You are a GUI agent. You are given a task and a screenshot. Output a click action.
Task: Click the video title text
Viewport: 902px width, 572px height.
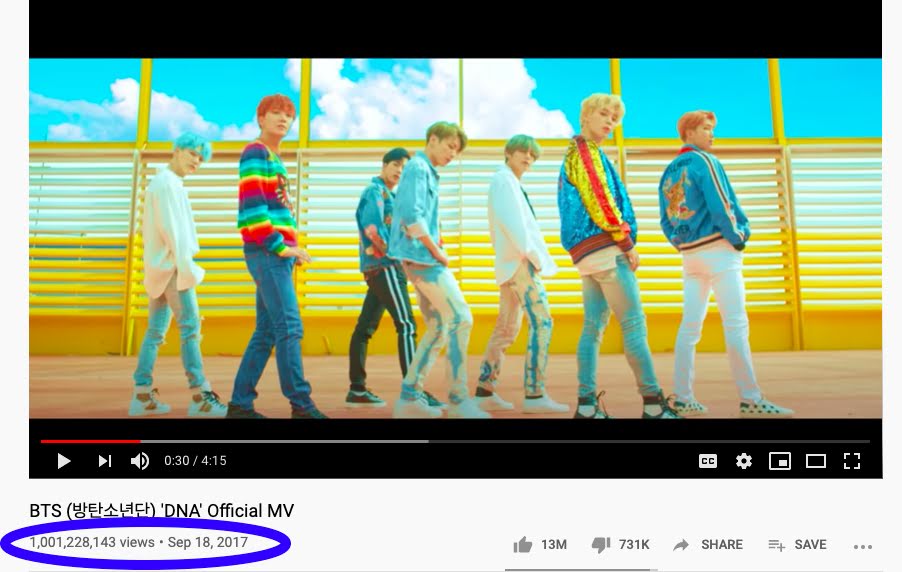162,510
